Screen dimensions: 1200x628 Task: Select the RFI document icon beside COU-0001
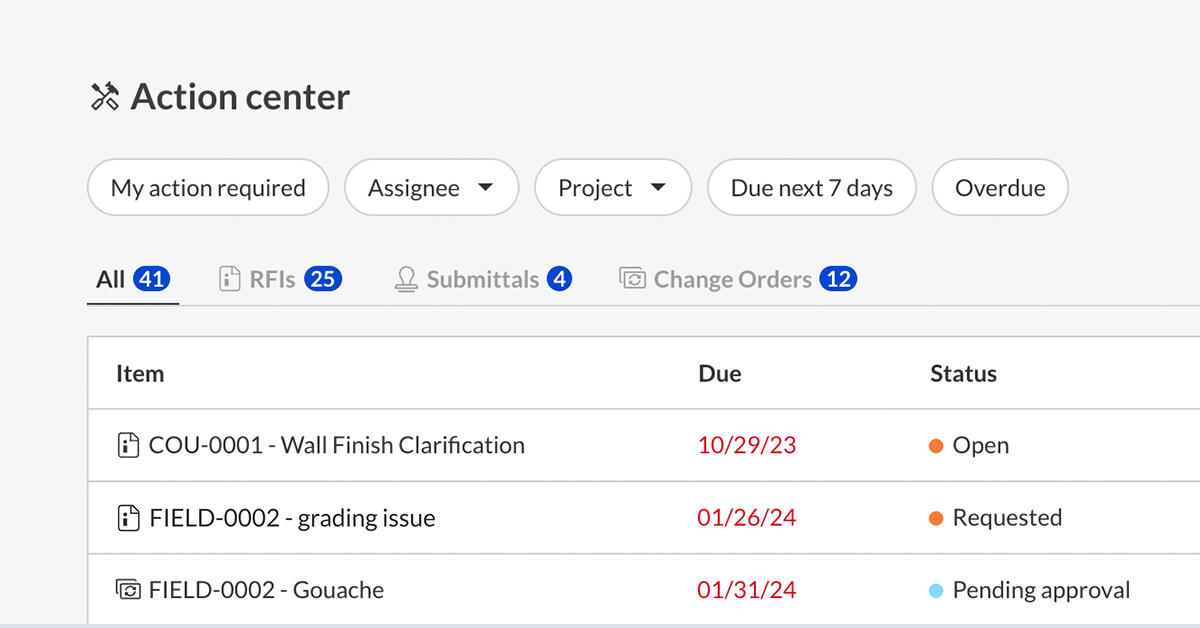click(129, 444)
